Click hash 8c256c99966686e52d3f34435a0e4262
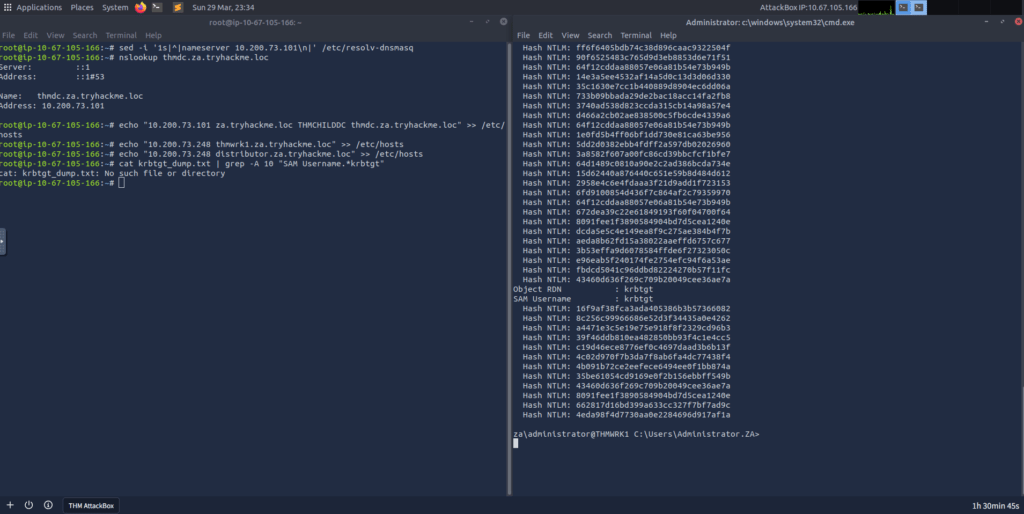This screenshot has height=514, width=1024. 653,318
